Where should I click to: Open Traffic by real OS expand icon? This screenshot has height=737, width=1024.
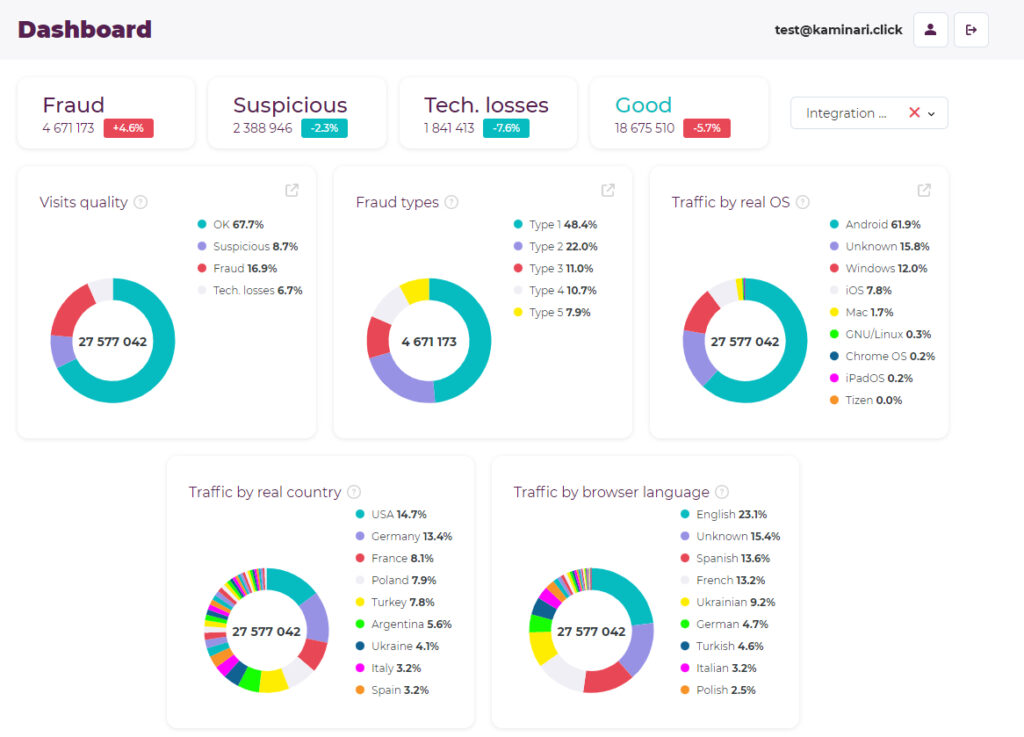[924, 190]
